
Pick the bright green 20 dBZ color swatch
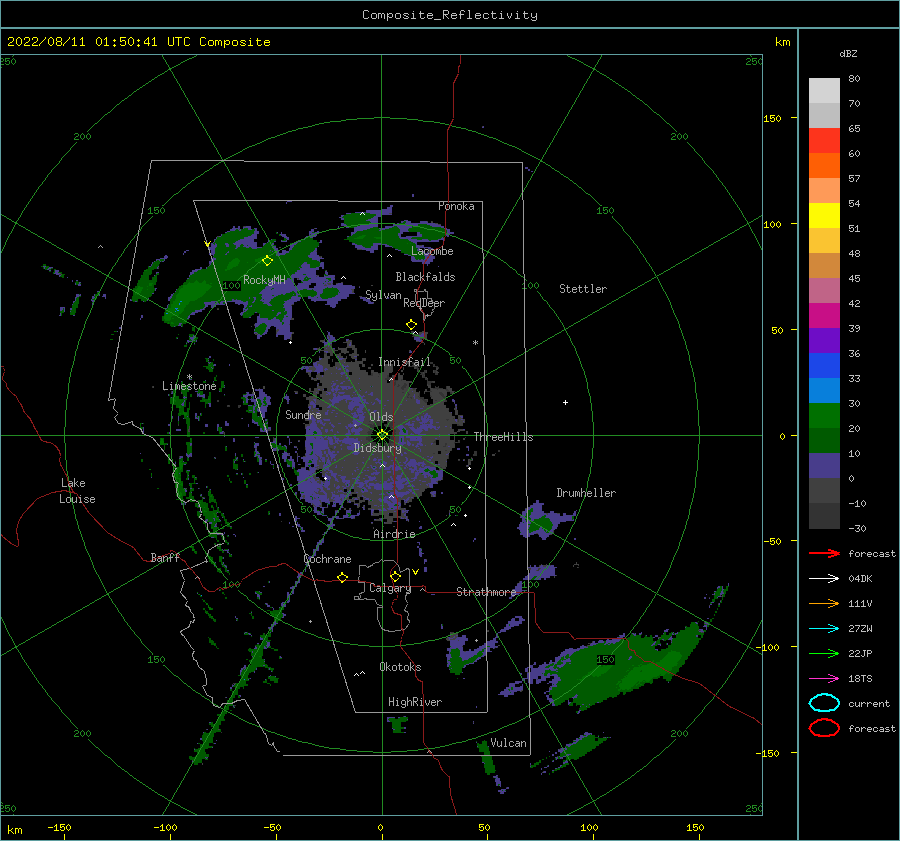click(x=824, y=416)
